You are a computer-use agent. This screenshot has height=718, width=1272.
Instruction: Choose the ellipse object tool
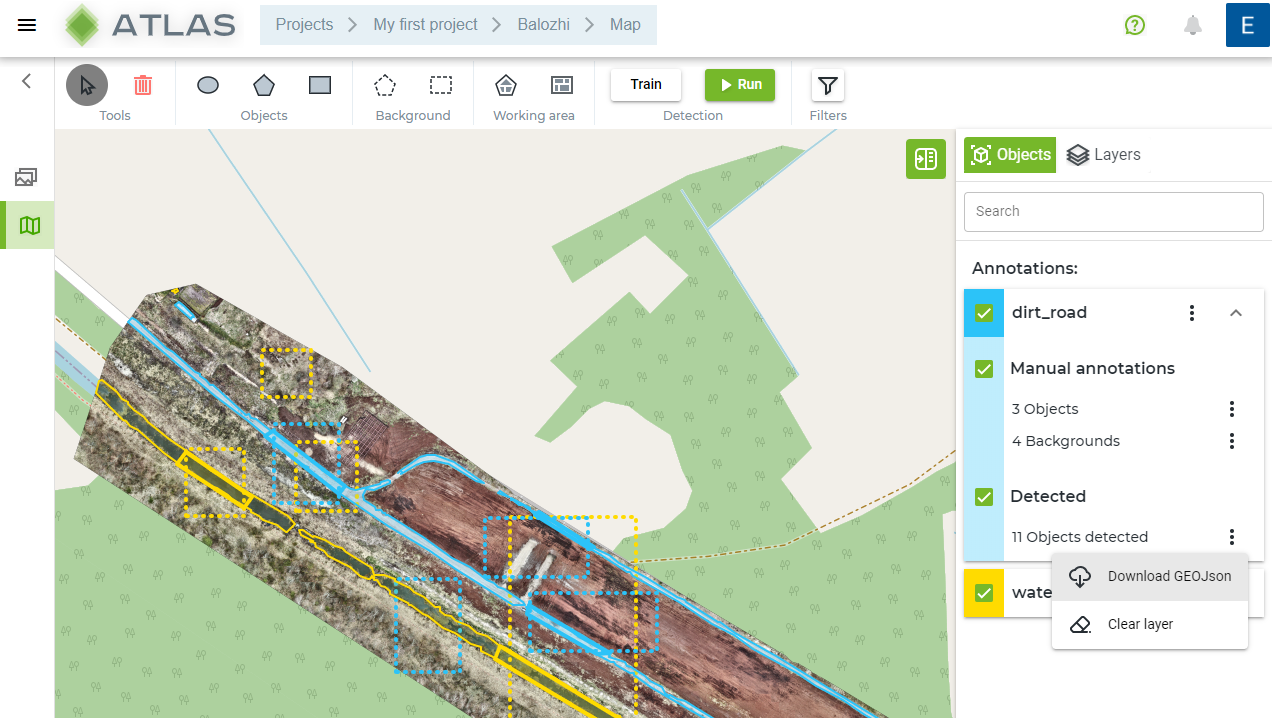point(208,85)
